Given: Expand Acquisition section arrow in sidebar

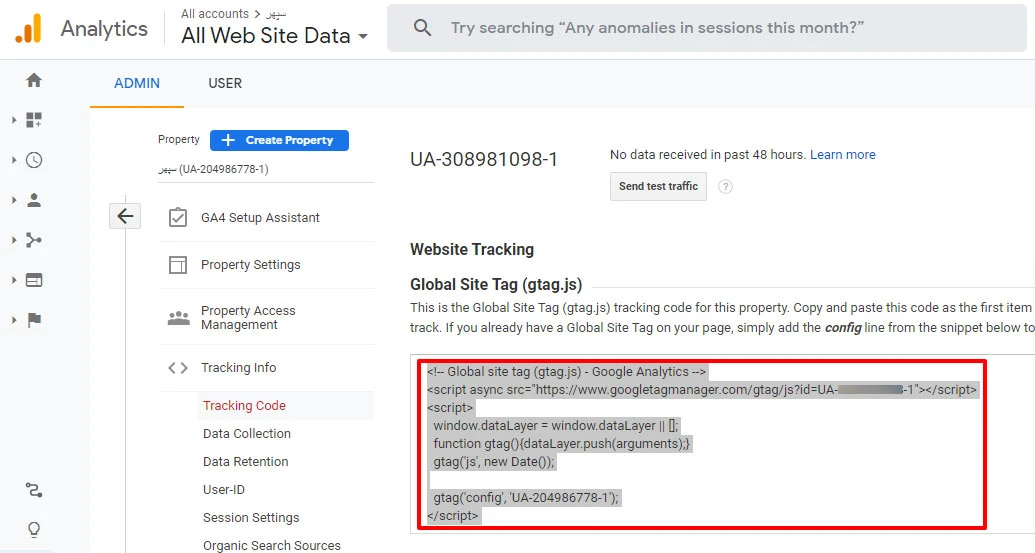Looking at the screenshot, I should click(x=14, y=240).
